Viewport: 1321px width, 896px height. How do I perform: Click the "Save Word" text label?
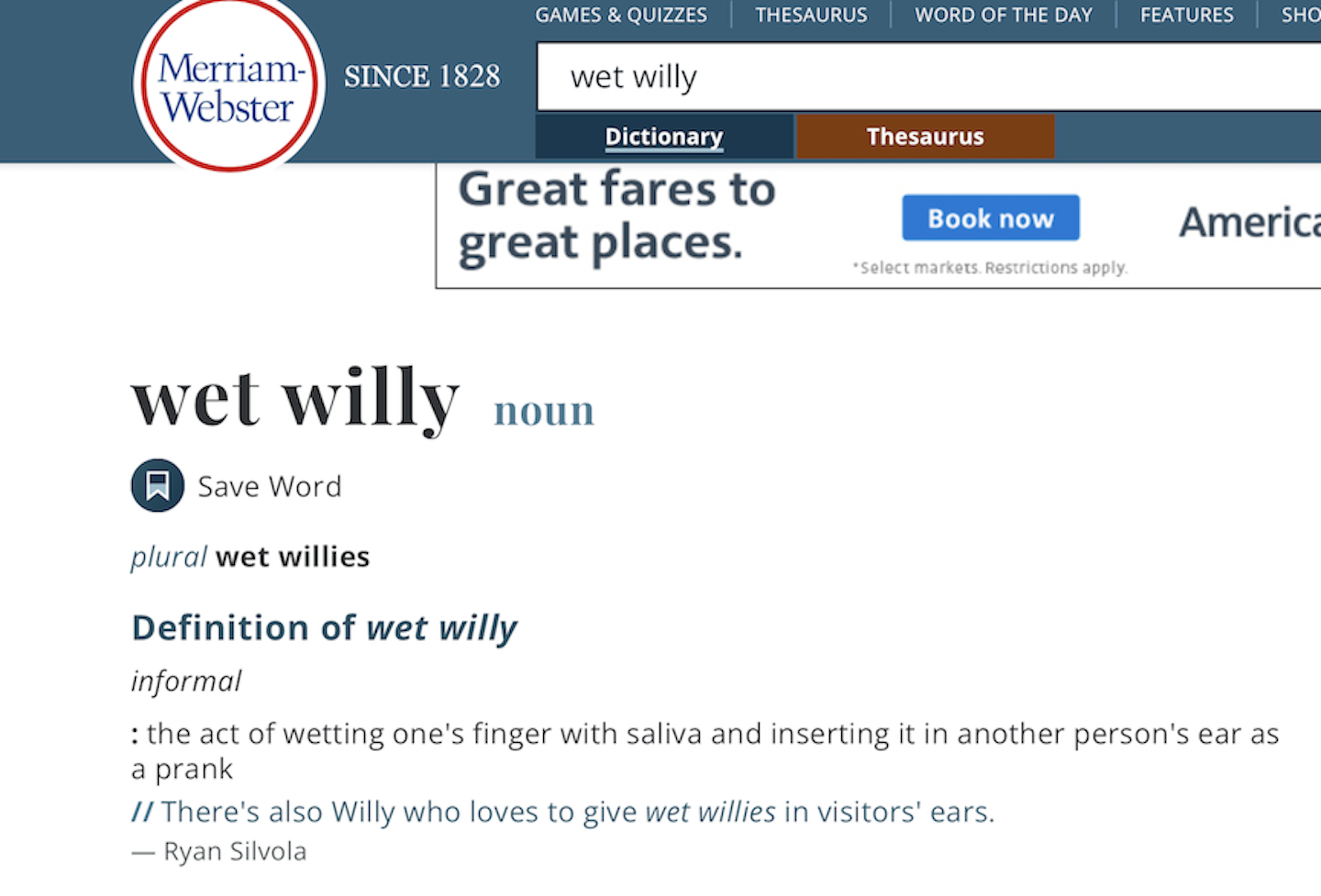270,486
